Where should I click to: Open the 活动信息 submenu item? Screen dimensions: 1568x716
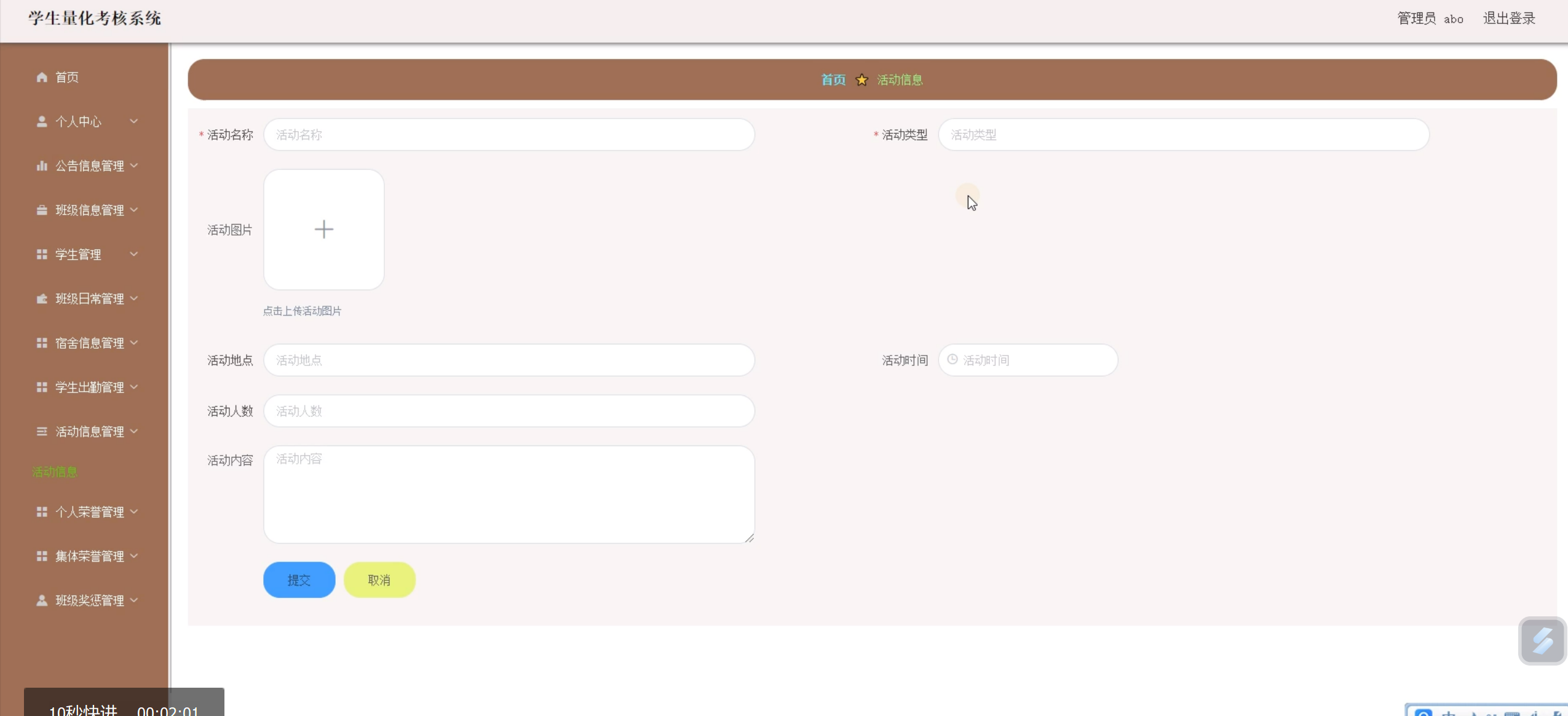tap(55, 472)
